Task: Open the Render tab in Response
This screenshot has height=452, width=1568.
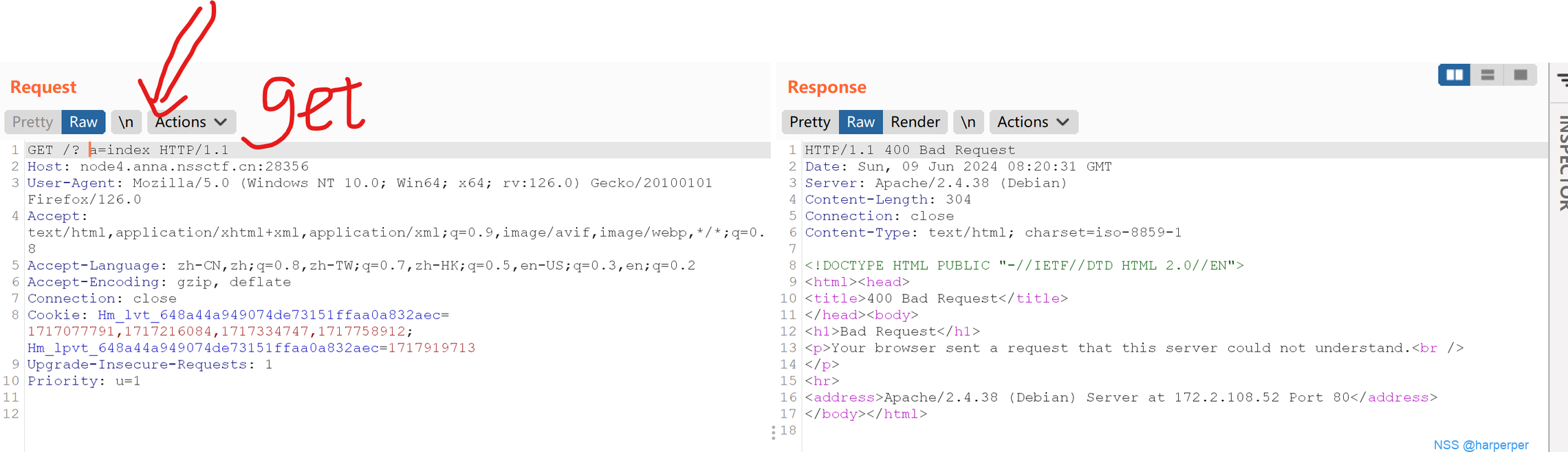Action: click(915, 122)
